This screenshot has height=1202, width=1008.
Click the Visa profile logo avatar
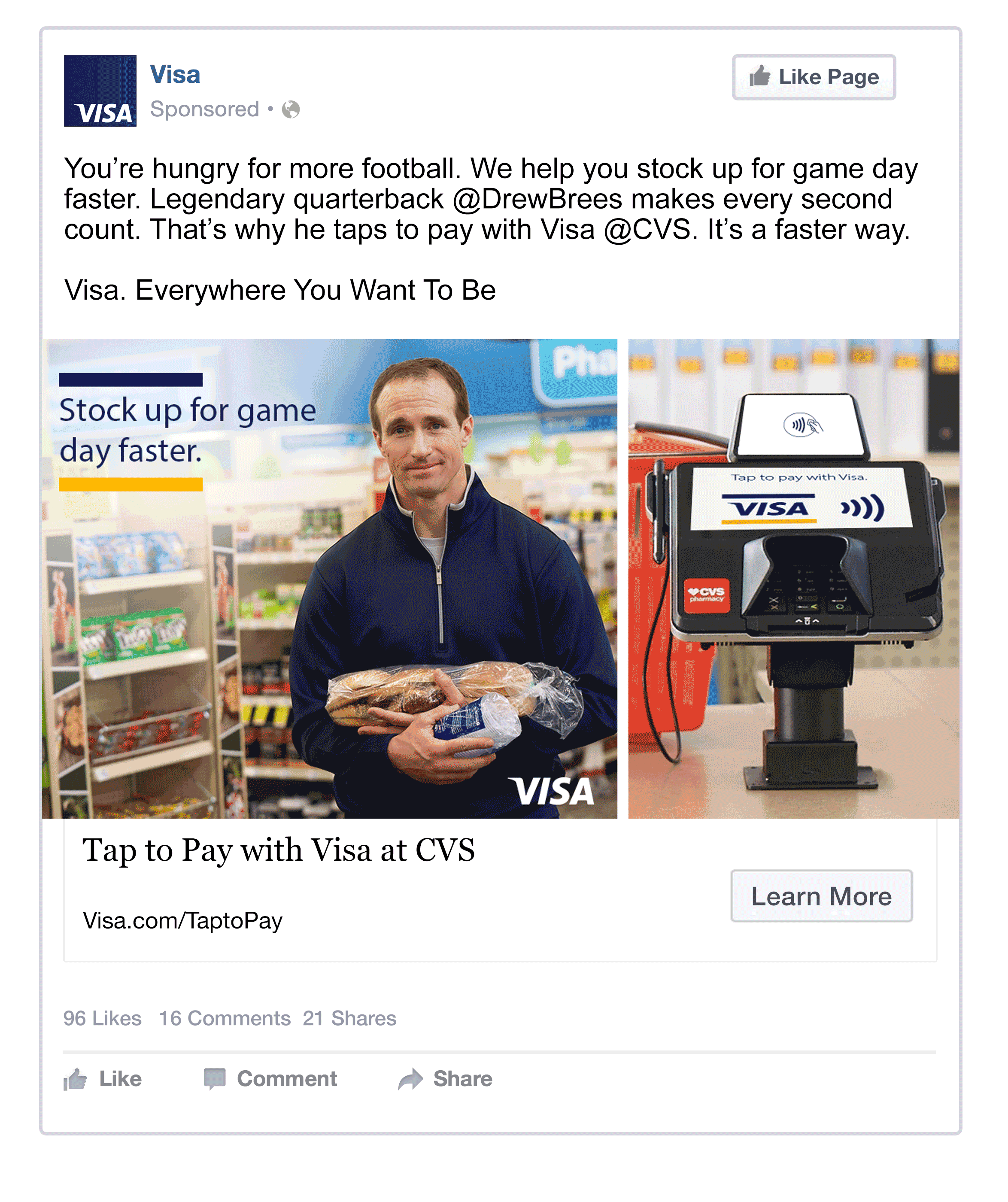tap(100, 91)
